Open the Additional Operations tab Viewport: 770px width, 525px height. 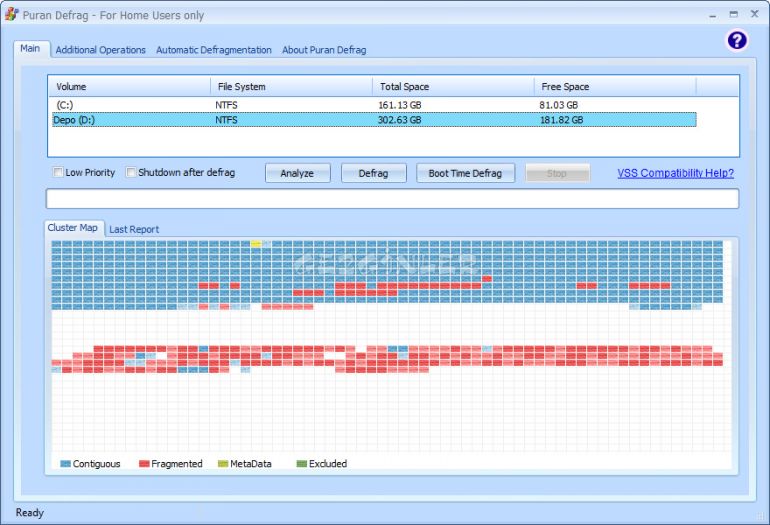pos(100,50)
